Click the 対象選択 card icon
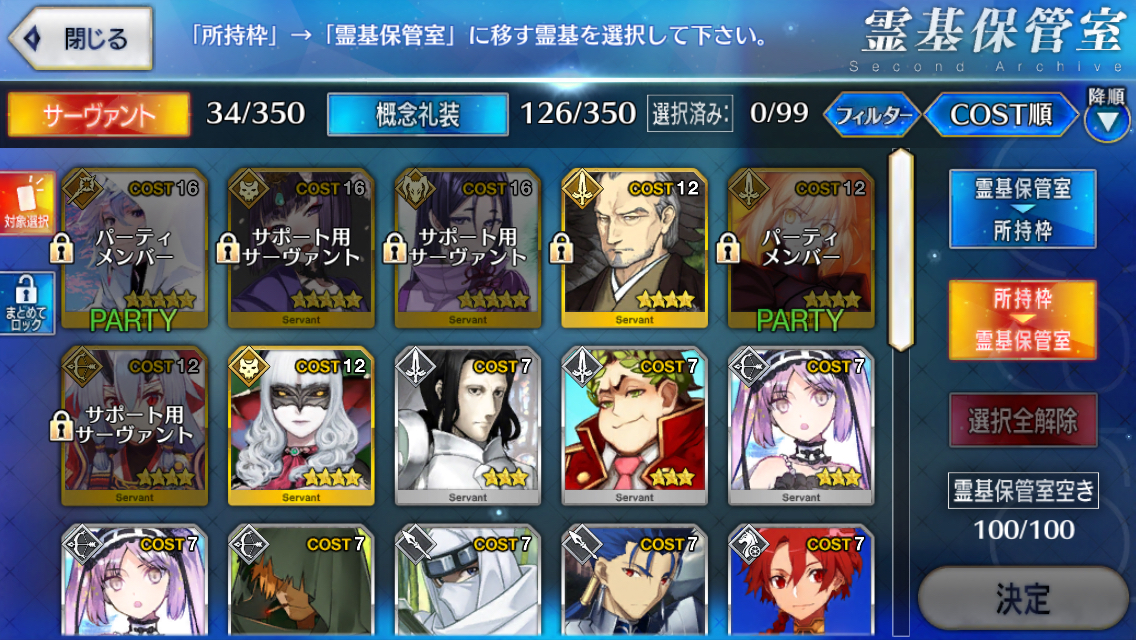 27,204
